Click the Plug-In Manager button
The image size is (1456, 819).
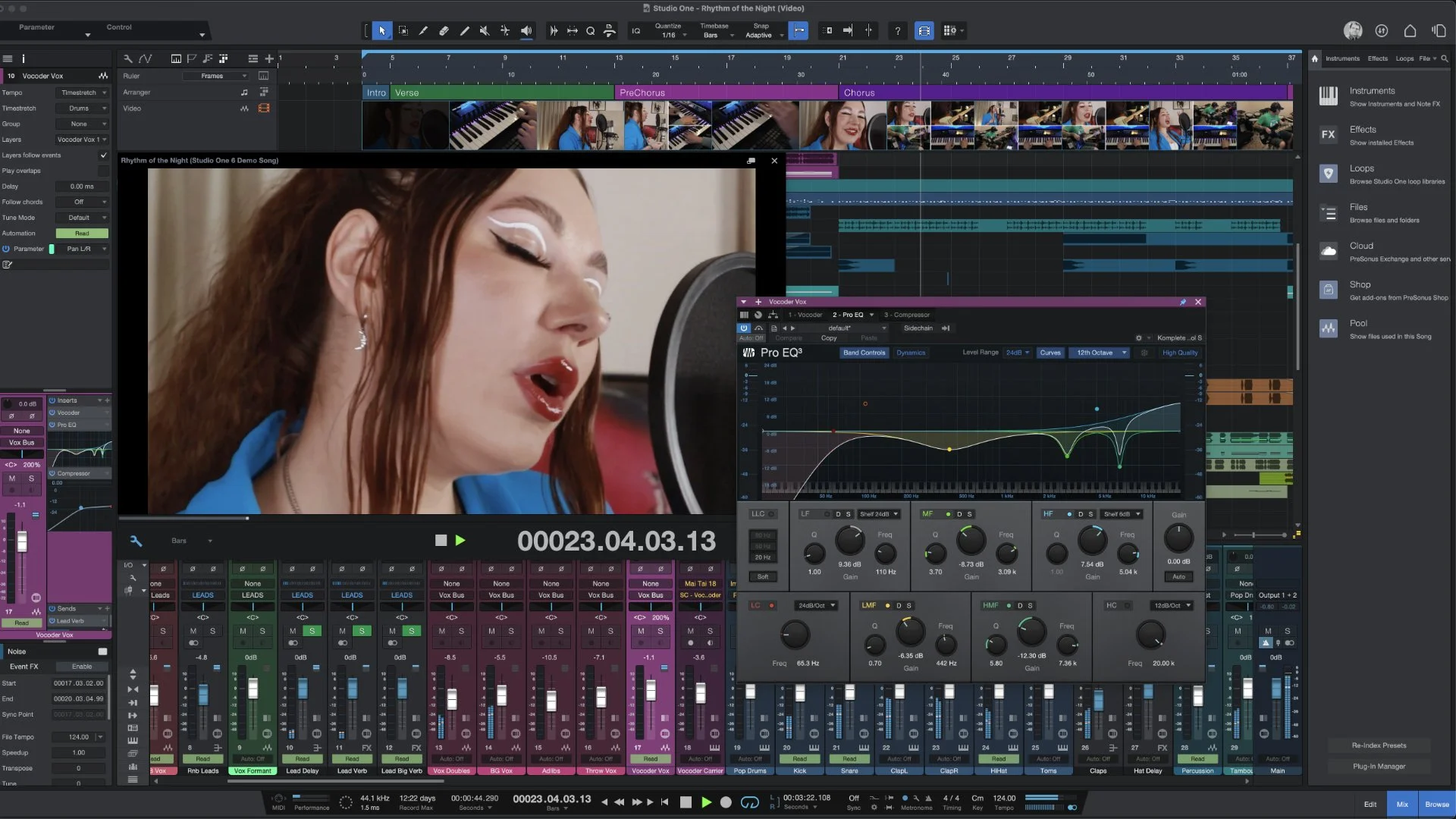pyautogui.click(x=1380, y=766)
